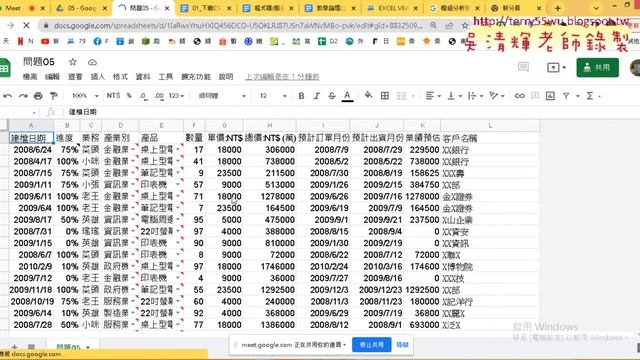Click the green 共用 share button

coord(598,68)
